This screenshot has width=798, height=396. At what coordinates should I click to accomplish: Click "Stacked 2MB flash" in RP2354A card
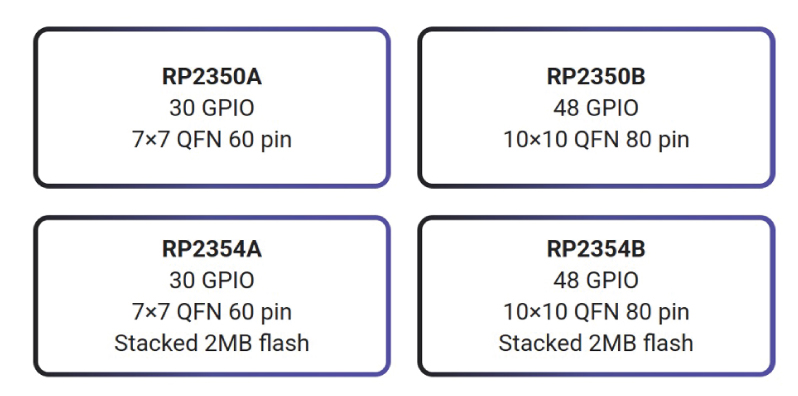pyautogui.click(x=212, y=343)
